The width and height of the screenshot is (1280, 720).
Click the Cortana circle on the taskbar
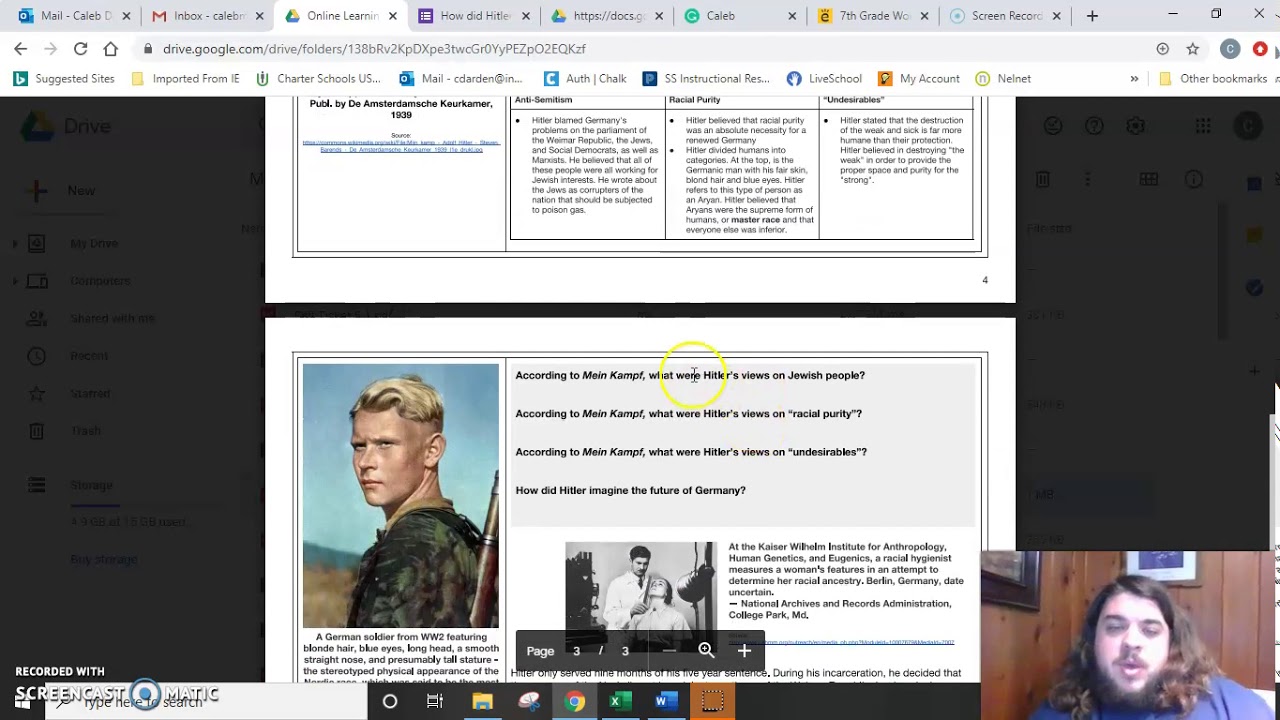click(390, 702)
